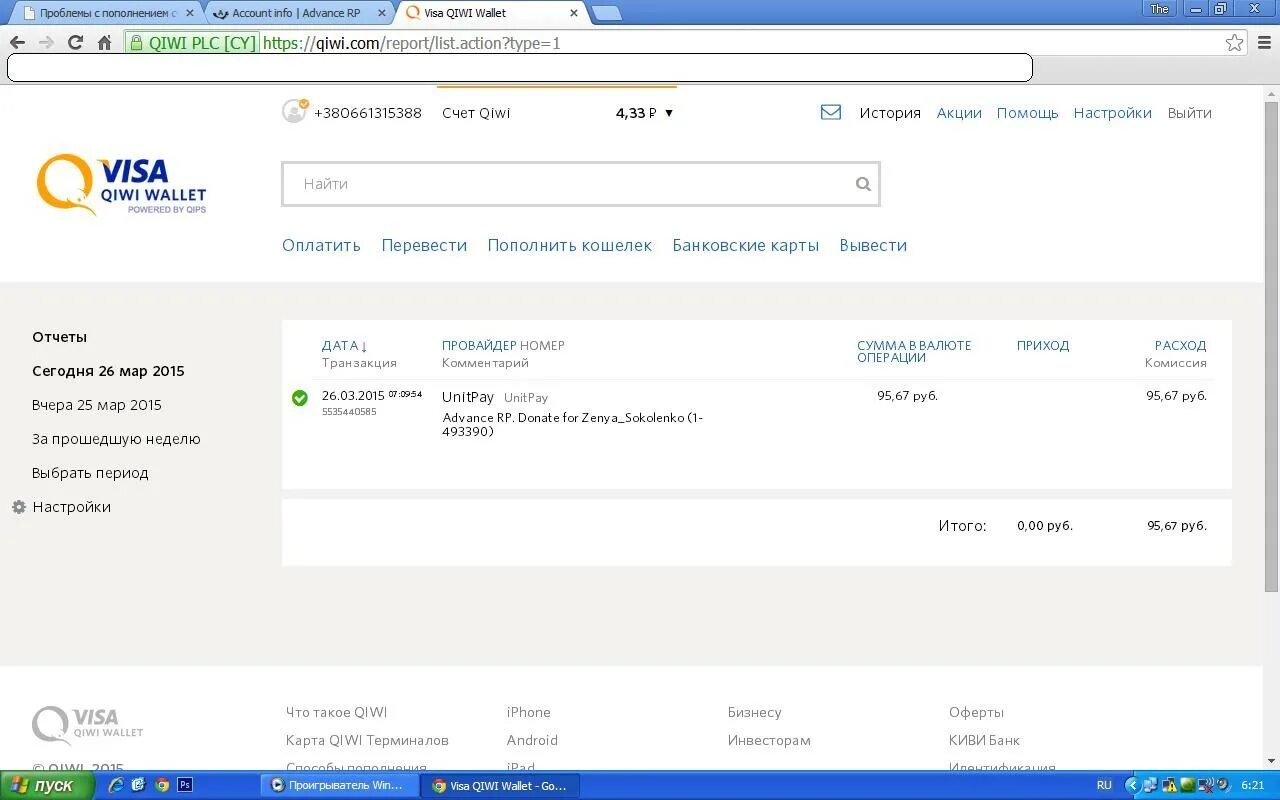
Task: Expand the Счет Qiwi balance dropdown arrow
Action: (x=669, y=113)
